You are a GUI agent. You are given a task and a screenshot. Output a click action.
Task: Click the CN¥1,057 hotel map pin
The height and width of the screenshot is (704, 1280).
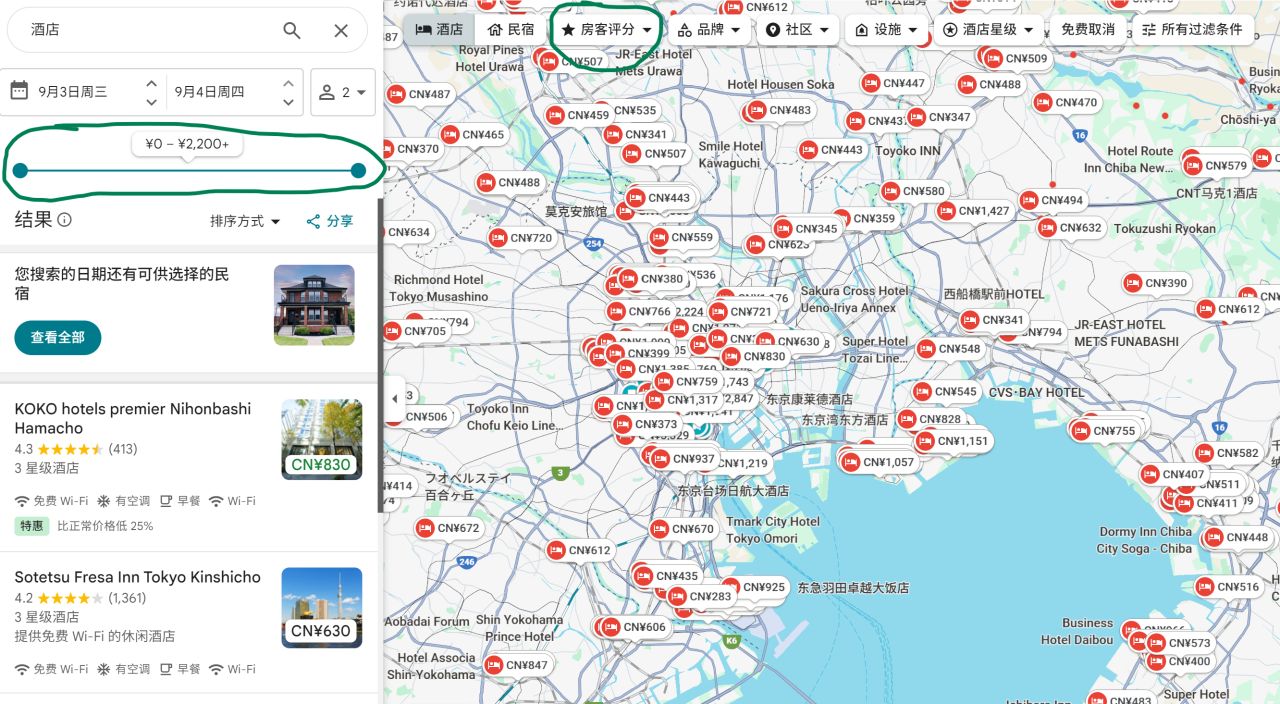click(x=879, y=462)
